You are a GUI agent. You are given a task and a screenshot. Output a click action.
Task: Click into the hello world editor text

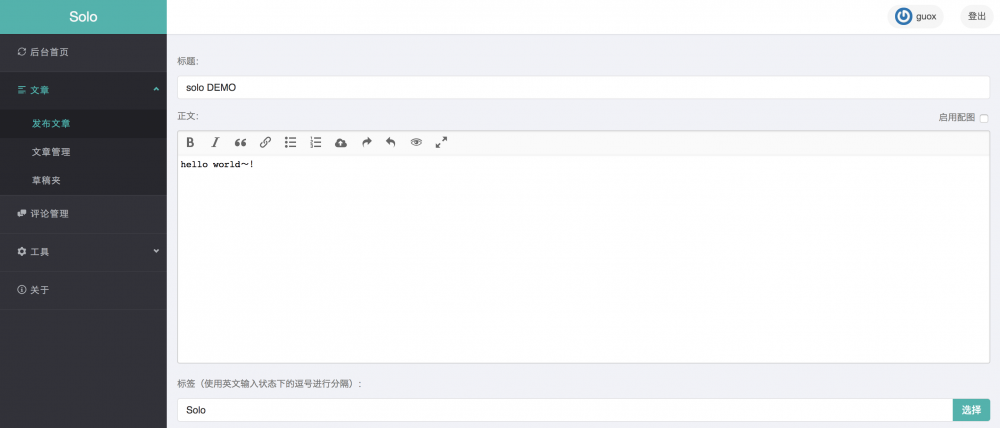217,165
